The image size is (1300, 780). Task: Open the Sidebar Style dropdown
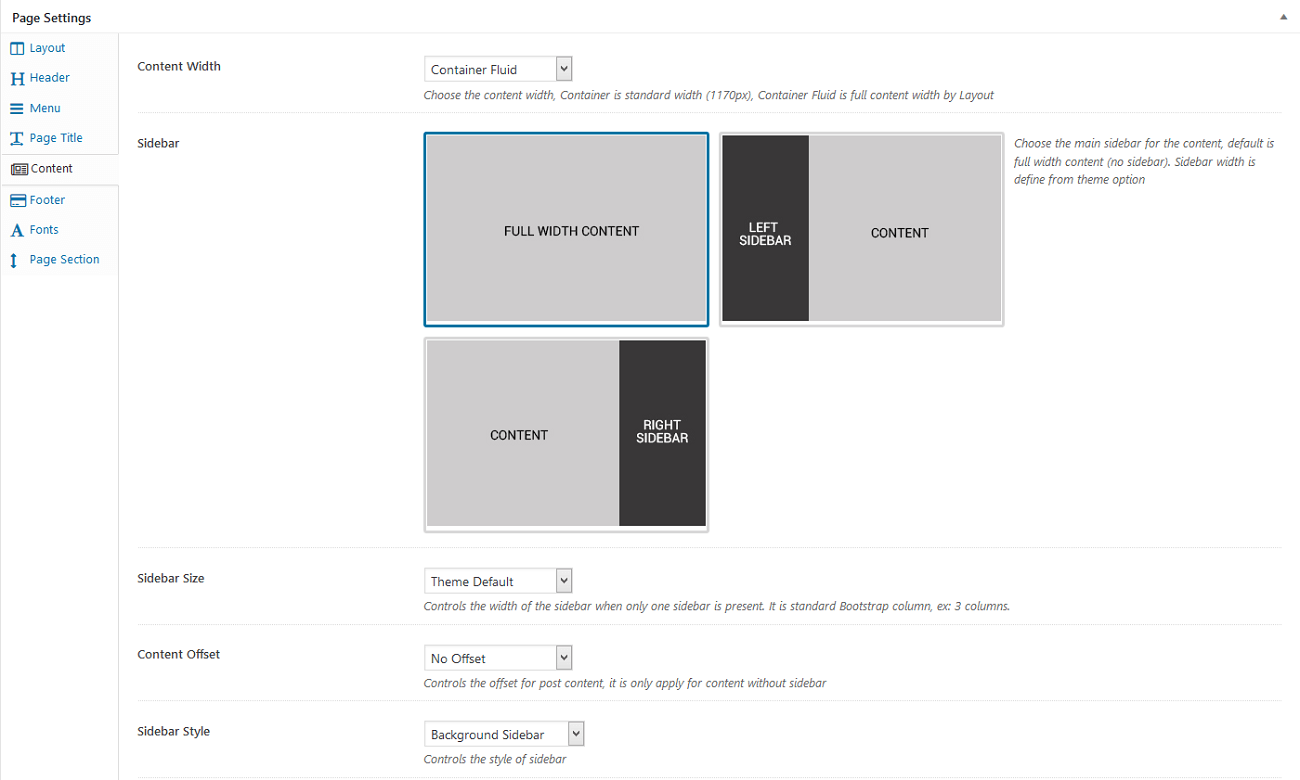(x=504, y=734)
